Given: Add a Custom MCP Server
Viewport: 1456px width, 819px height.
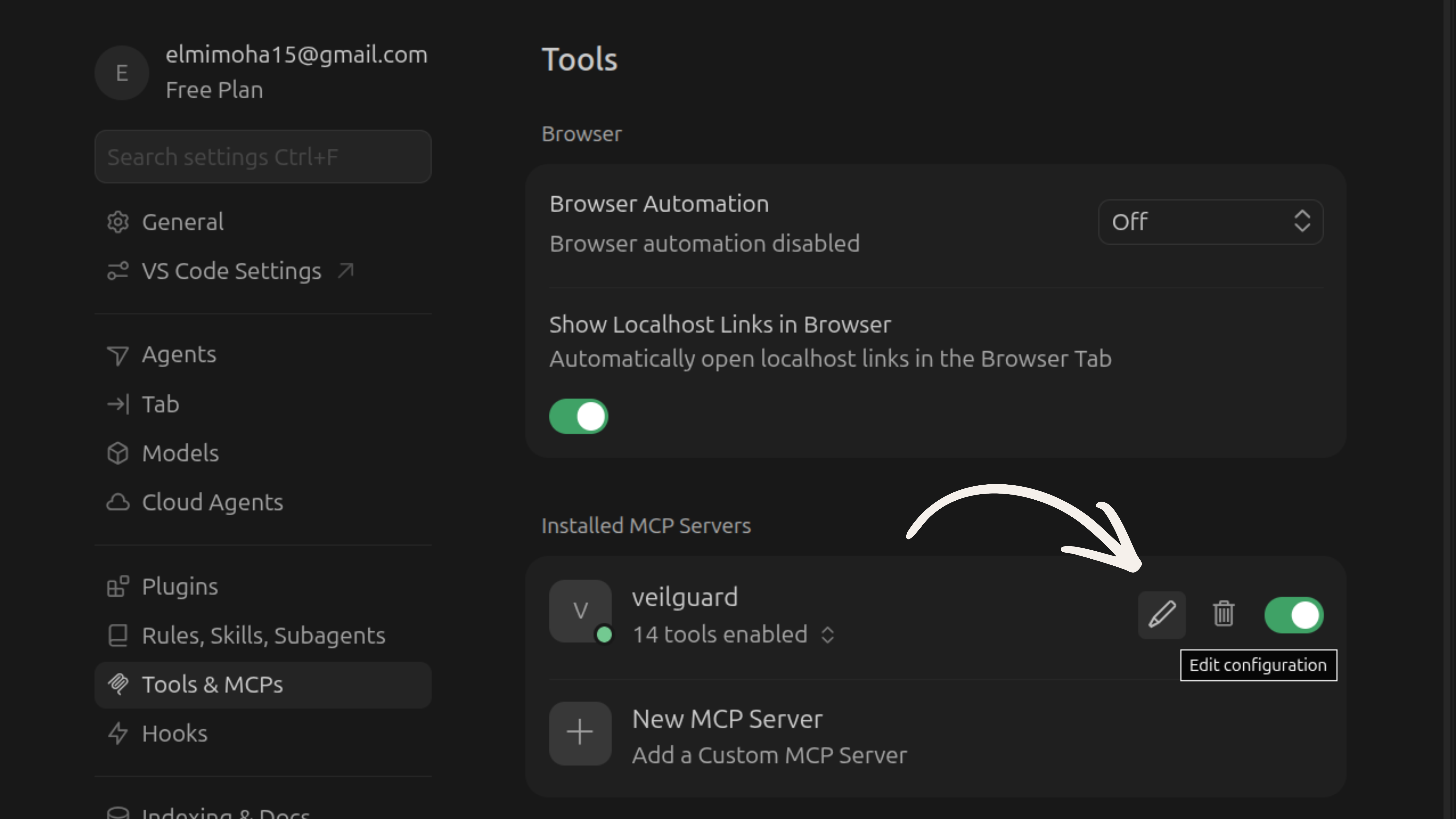Looking at the screenshot, I should point(769,756).
